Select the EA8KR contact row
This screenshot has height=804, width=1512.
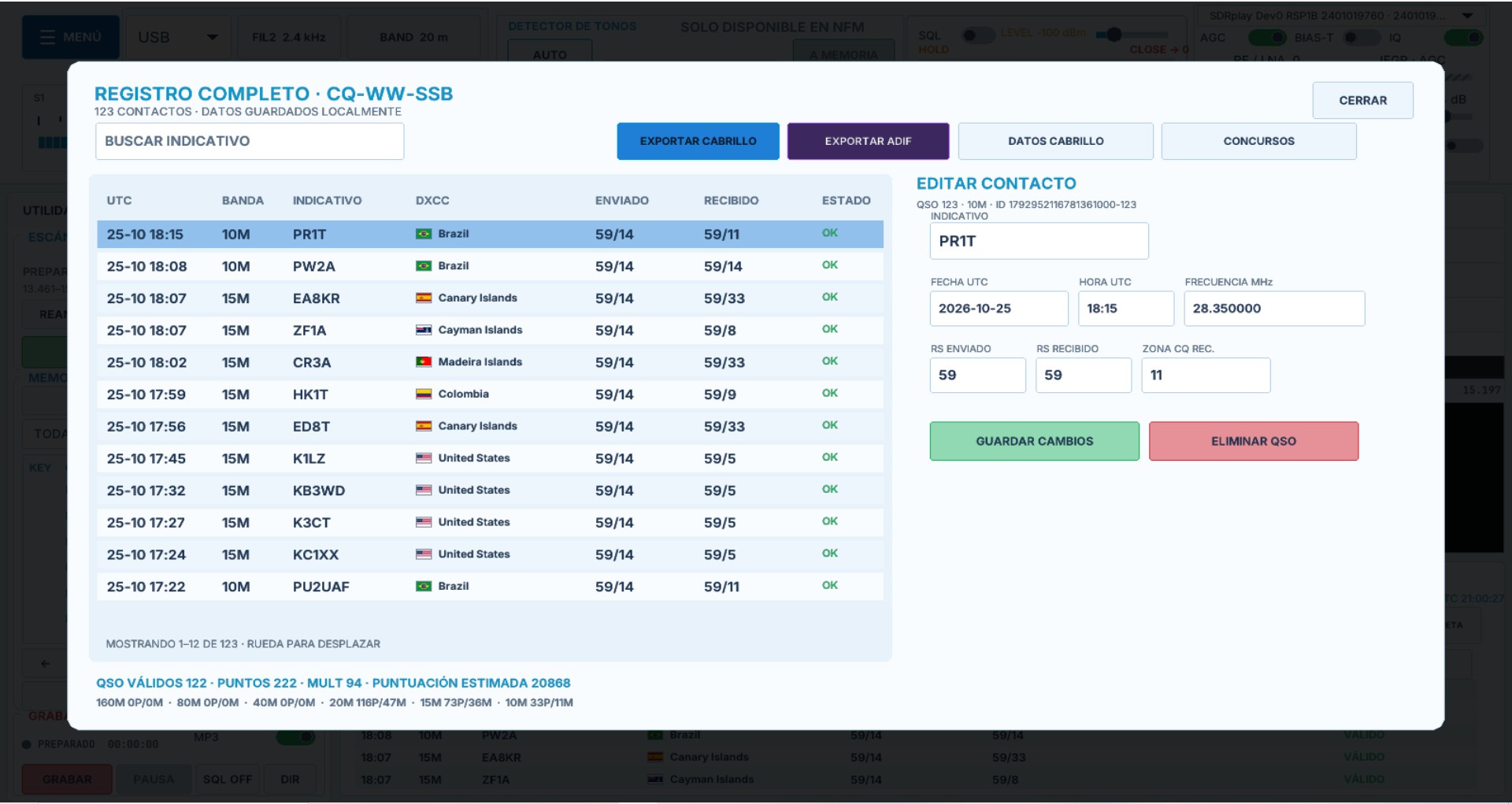point(490,298)
